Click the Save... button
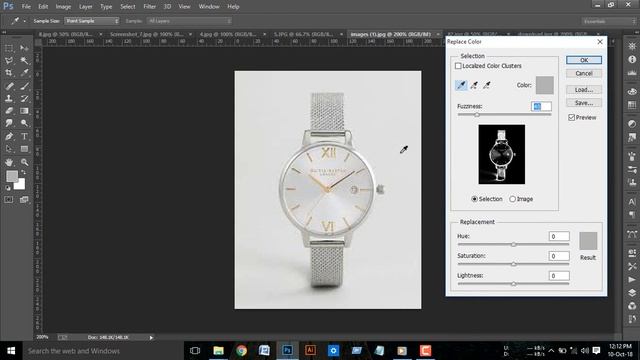The height and width of the screenshot is (360, 640). [584, 103]
